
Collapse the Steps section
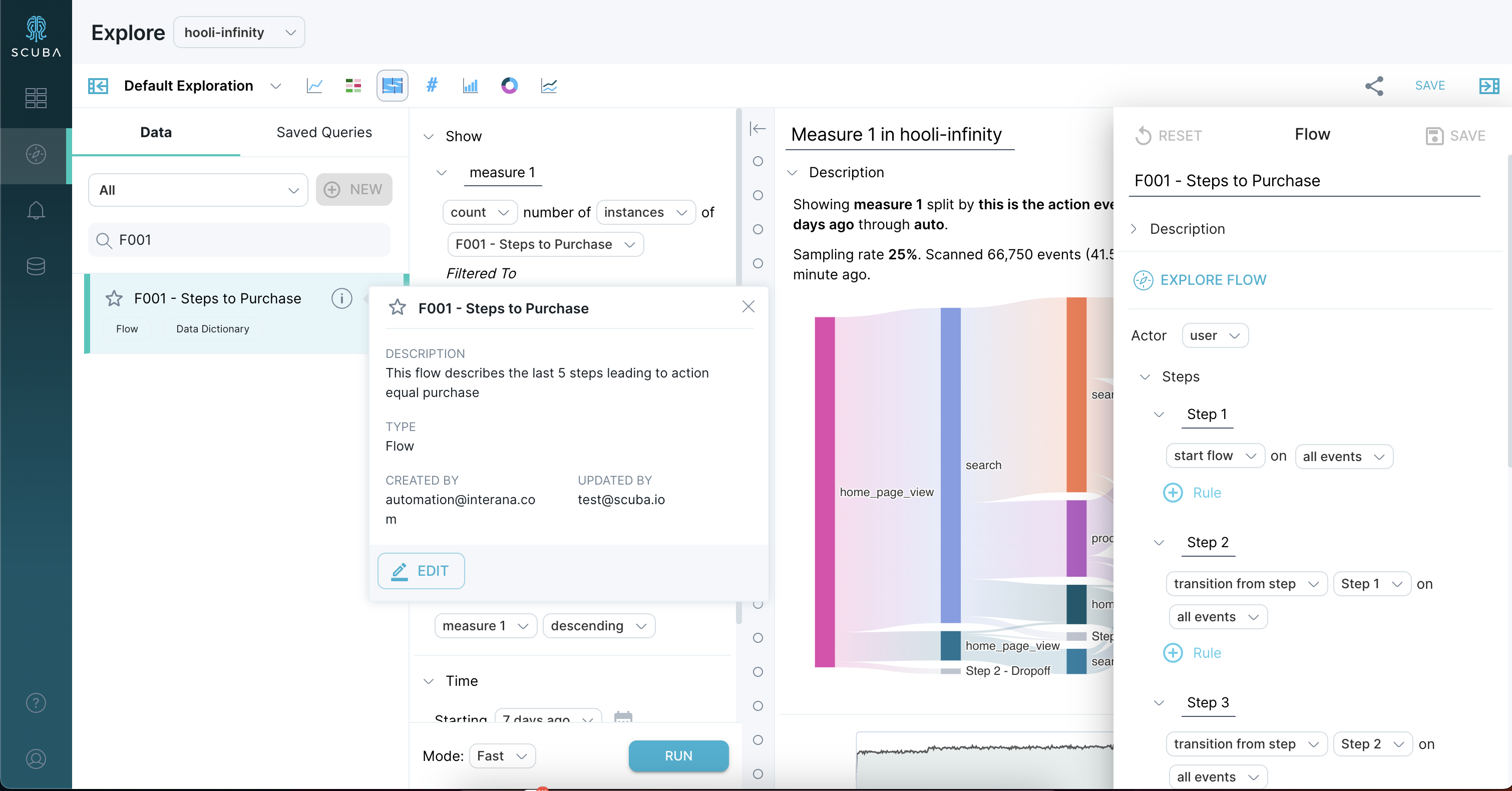pyautogui.click(x=1145, y=376)
